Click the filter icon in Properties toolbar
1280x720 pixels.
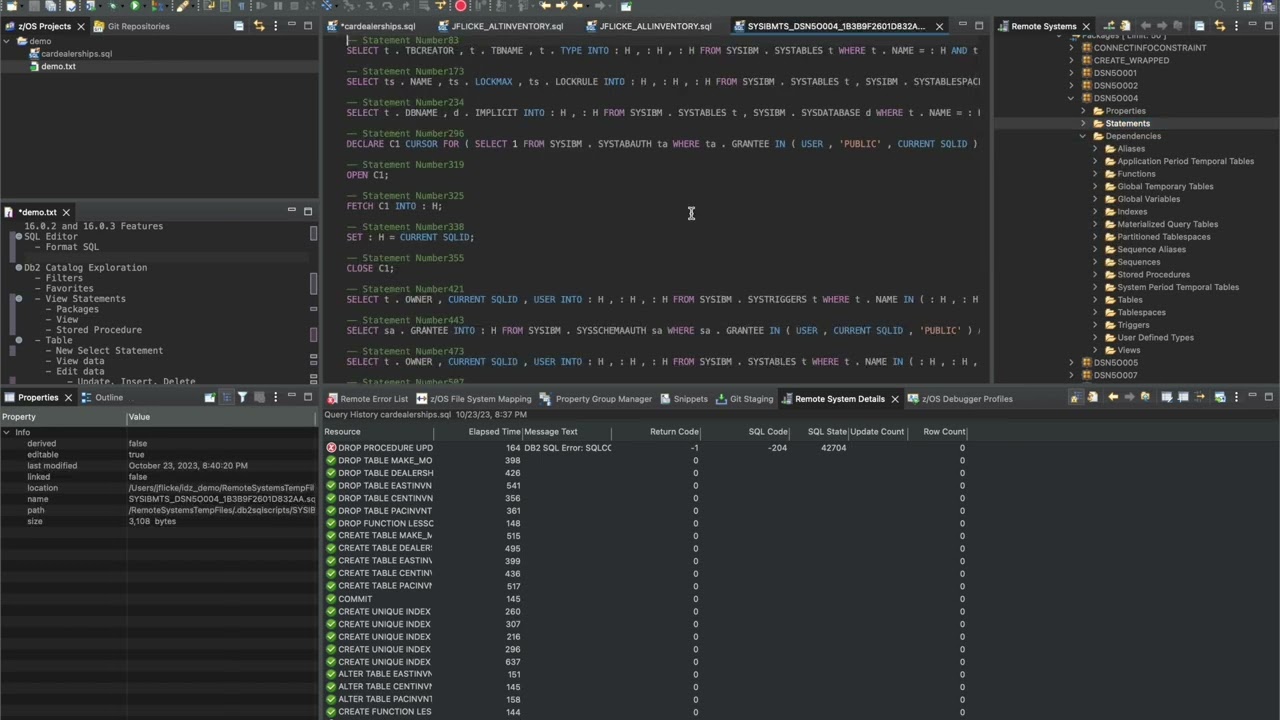click(x=242, y=398)
